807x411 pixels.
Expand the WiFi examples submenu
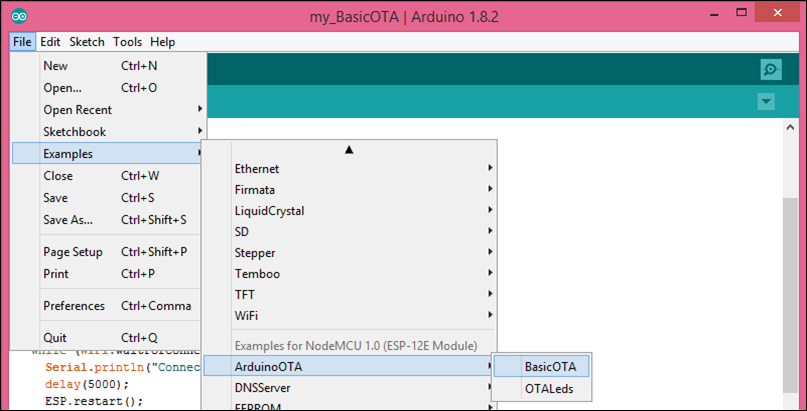pos(349,316)
